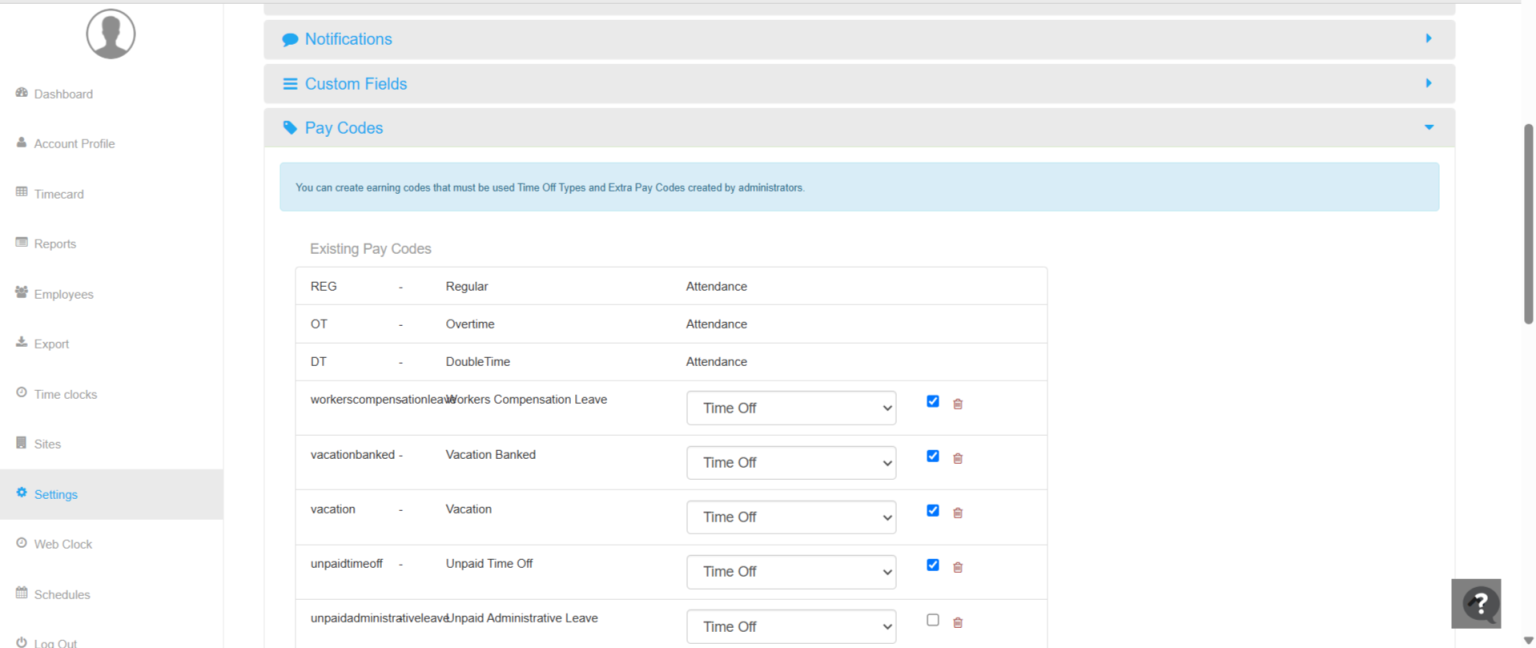Disable the Vacation Banked checkbox
Image resolution: width=1536 pixels, height=648 pixels.
(x=932, y=456)
